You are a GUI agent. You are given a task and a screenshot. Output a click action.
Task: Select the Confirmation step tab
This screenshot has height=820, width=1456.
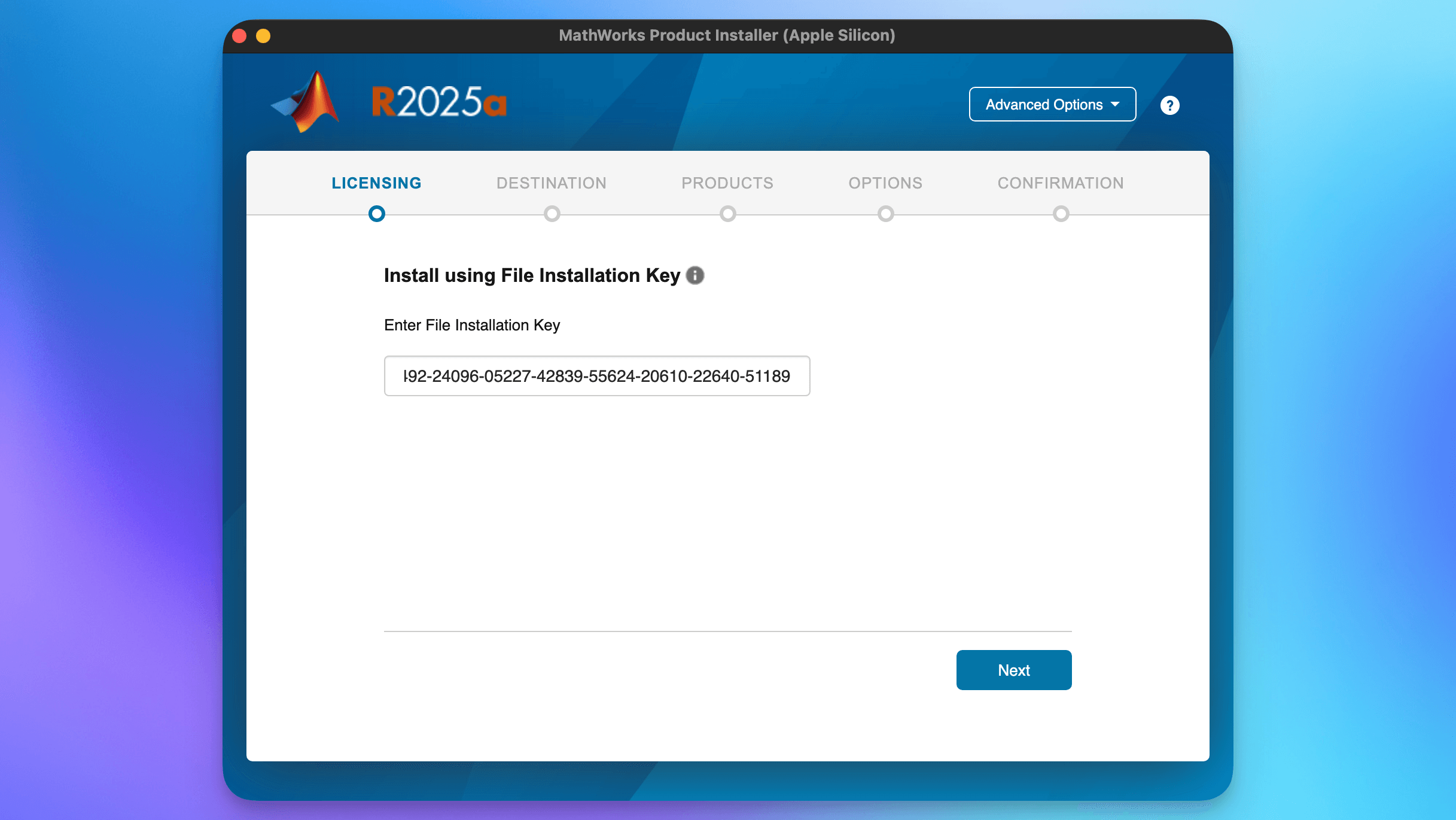[x=1061, y=183]
